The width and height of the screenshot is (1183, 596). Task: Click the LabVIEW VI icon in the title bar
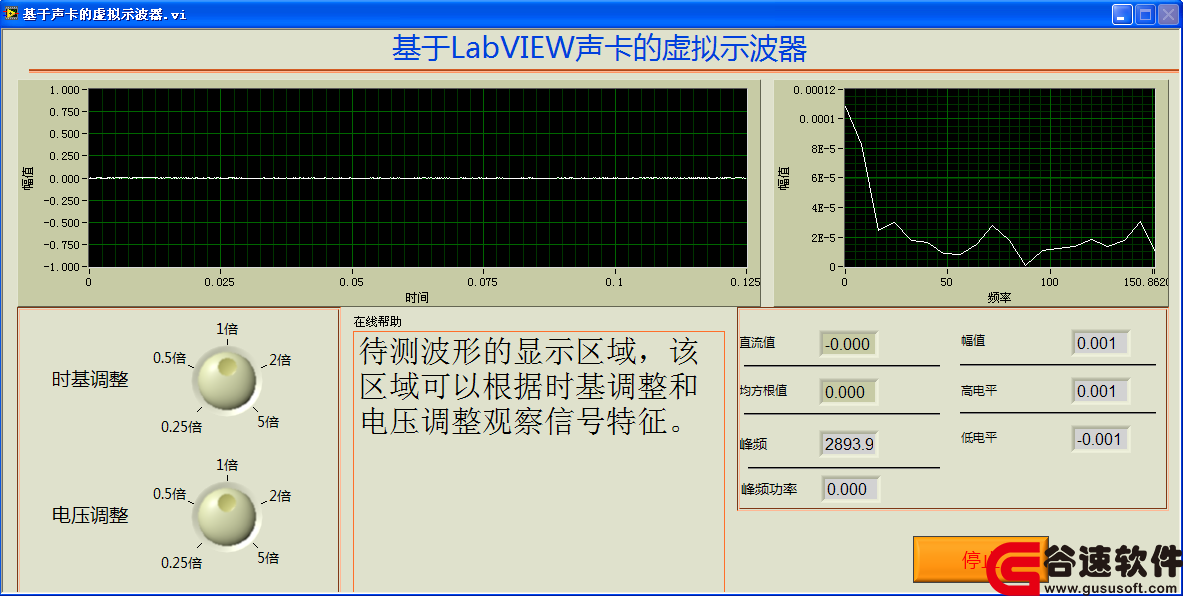pos(11,13)
